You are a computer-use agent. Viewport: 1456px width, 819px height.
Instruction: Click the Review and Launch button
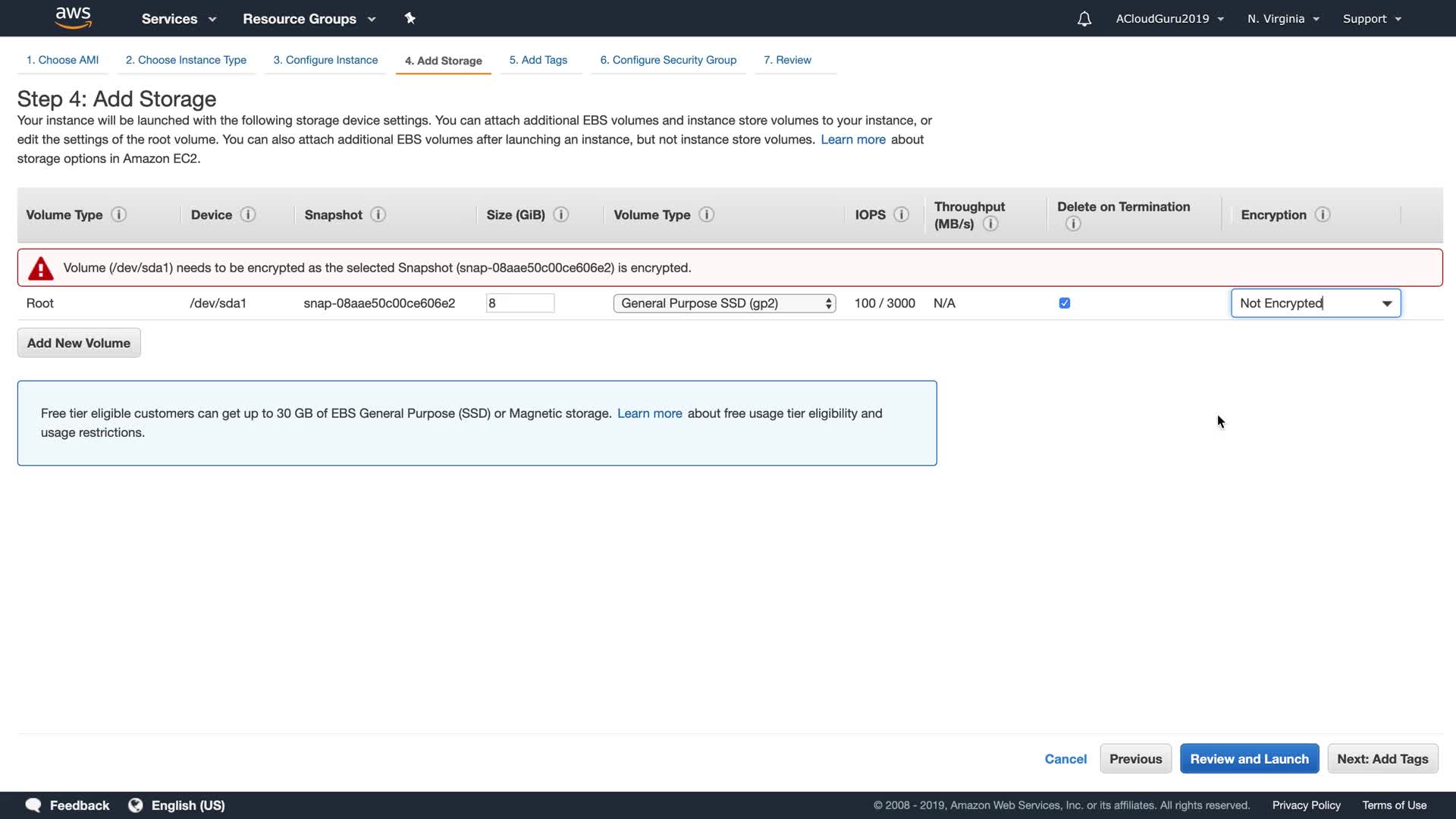point(1249,758)
